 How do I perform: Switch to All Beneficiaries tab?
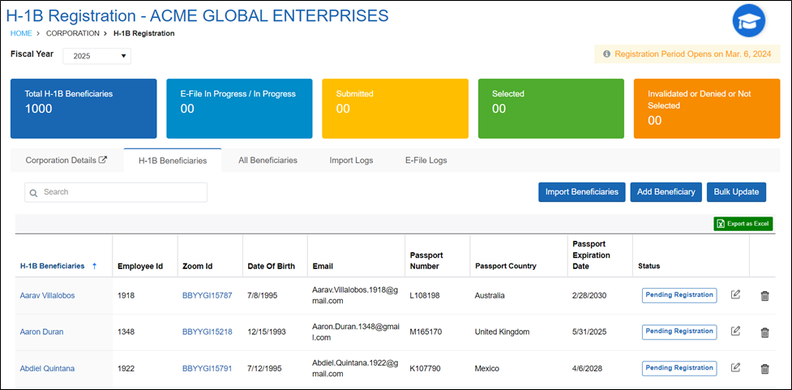tap(268, 160)
